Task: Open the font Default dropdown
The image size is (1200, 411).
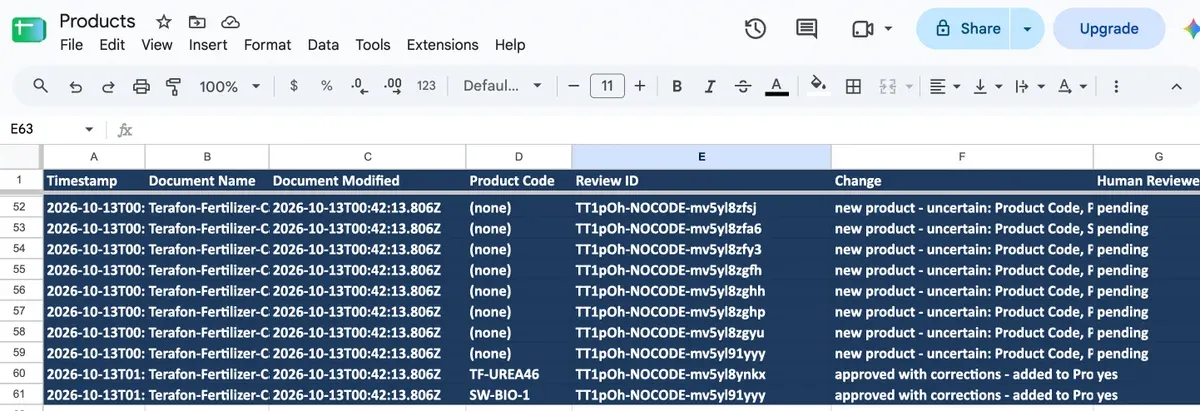Action: (502, 86)
